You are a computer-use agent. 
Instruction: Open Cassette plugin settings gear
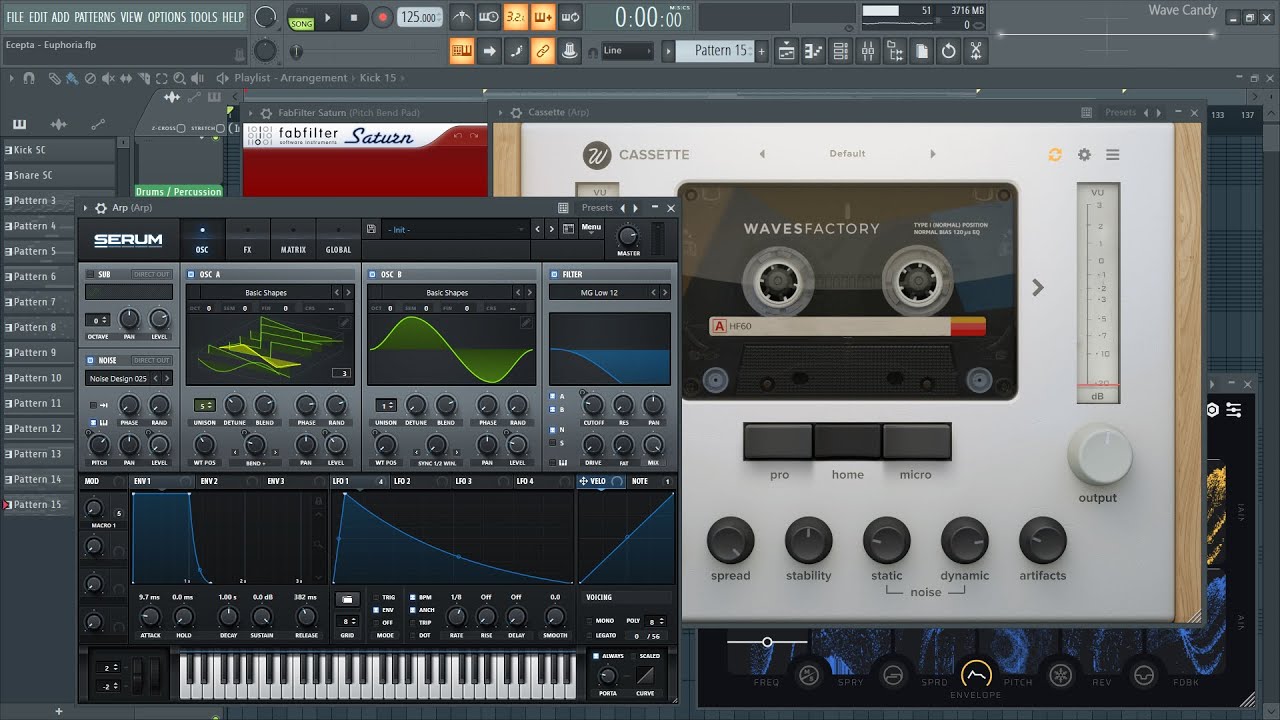pyautogui.click(x=1084, y=155)
